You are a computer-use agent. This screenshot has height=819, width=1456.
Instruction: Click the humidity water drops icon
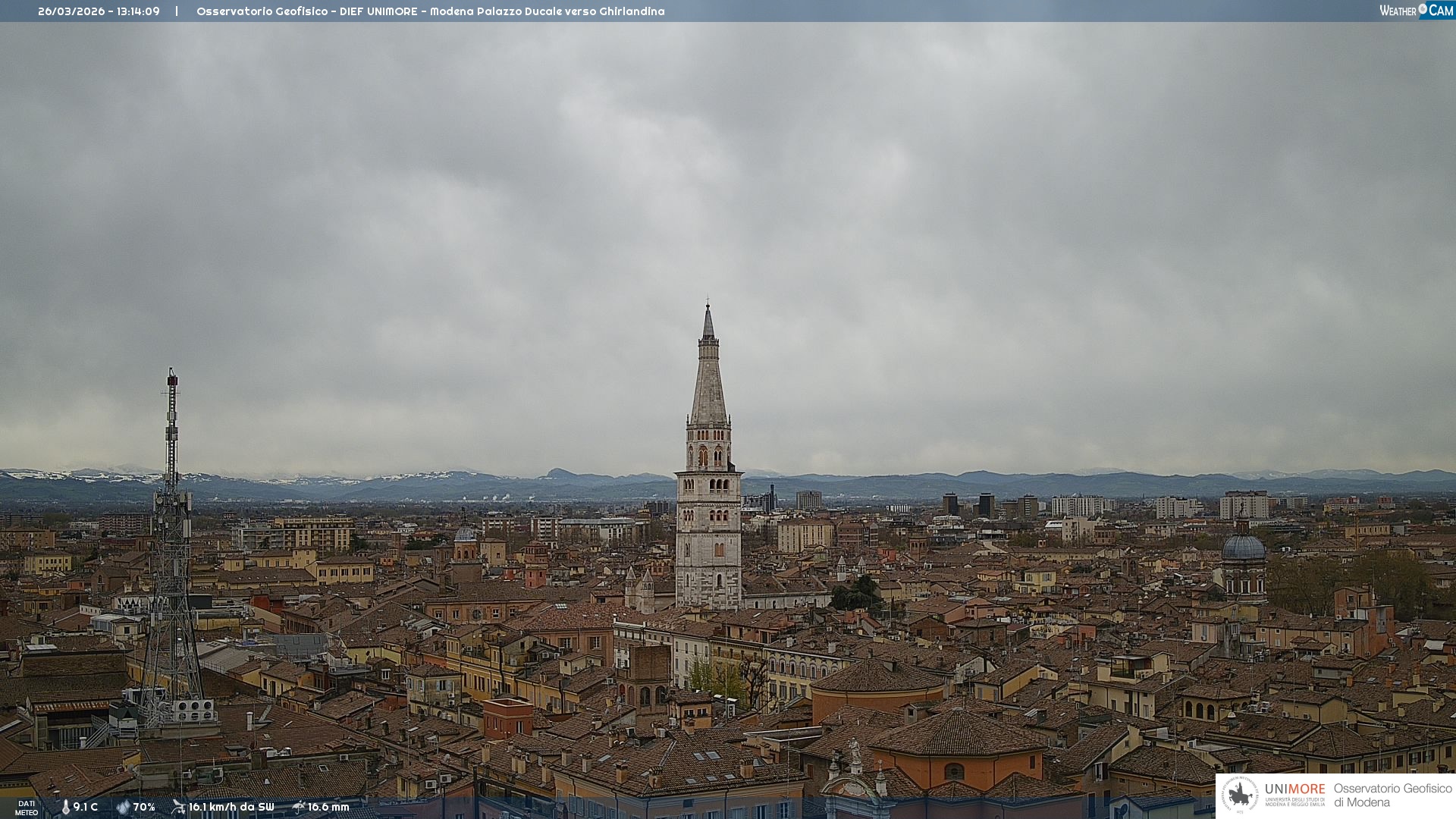tap(123, 807)
